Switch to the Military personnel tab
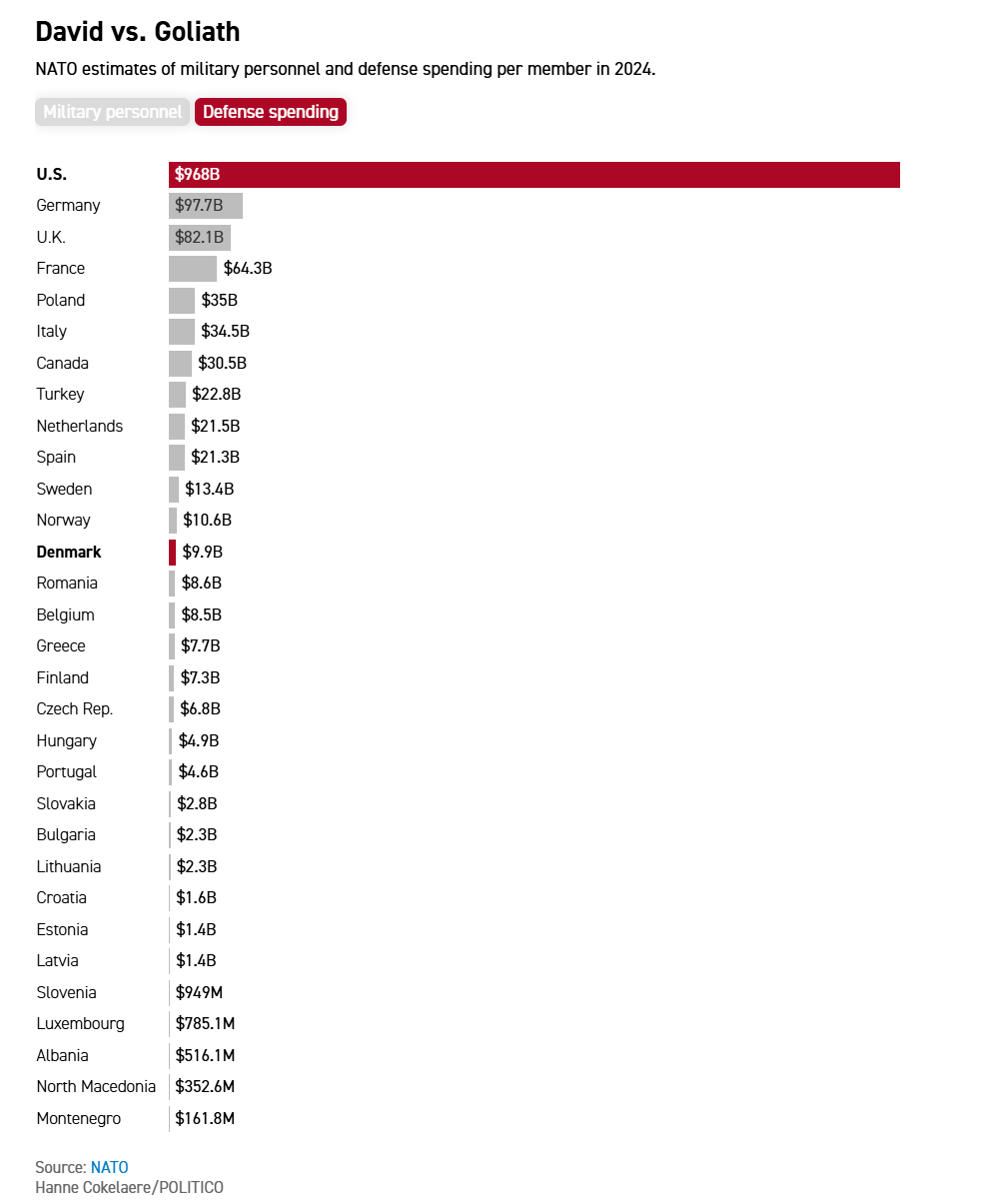1006x1204 pixels. tap(112, 112)
